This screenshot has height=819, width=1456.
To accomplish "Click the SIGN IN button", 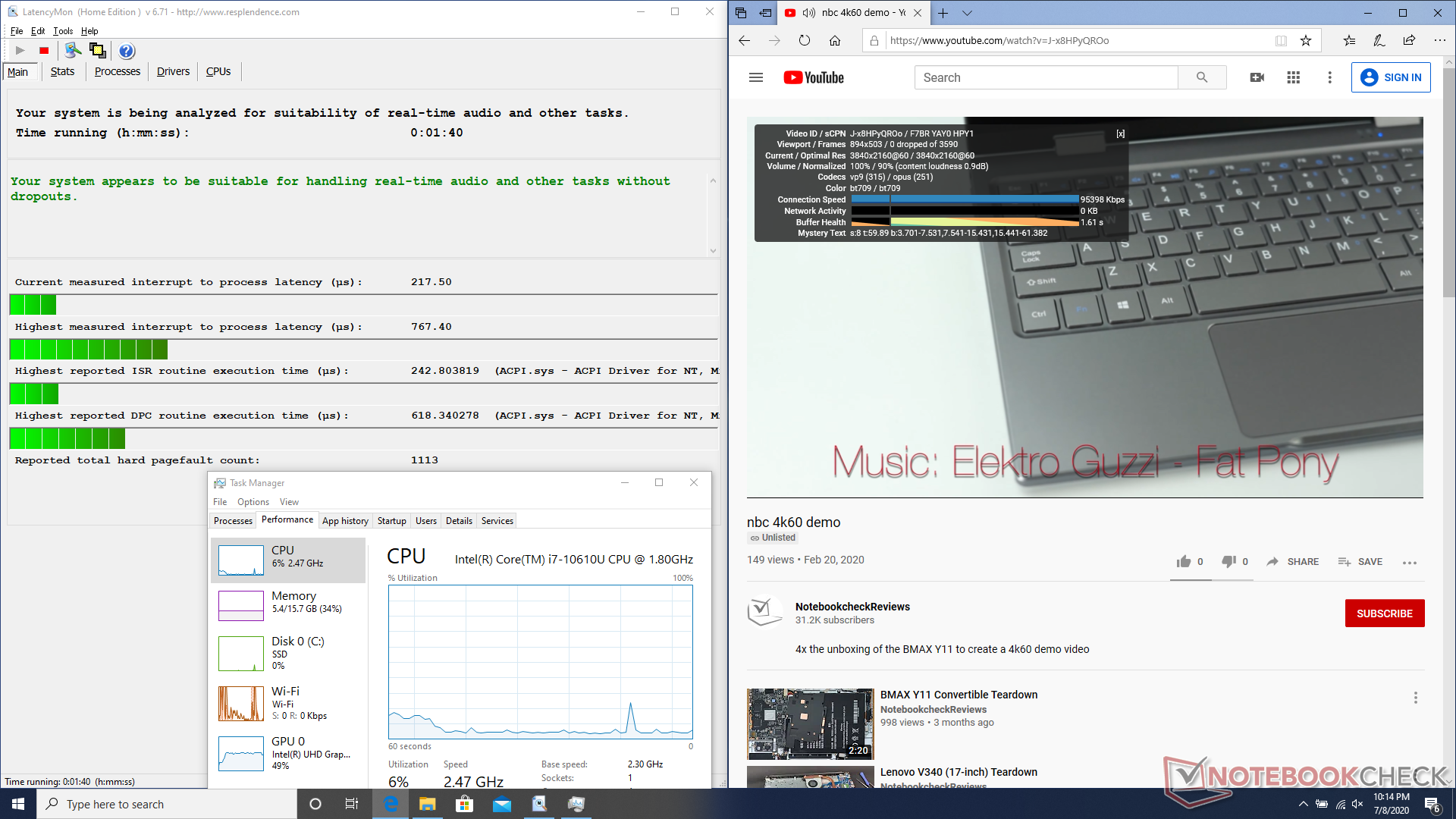I will click(1391, 77).
